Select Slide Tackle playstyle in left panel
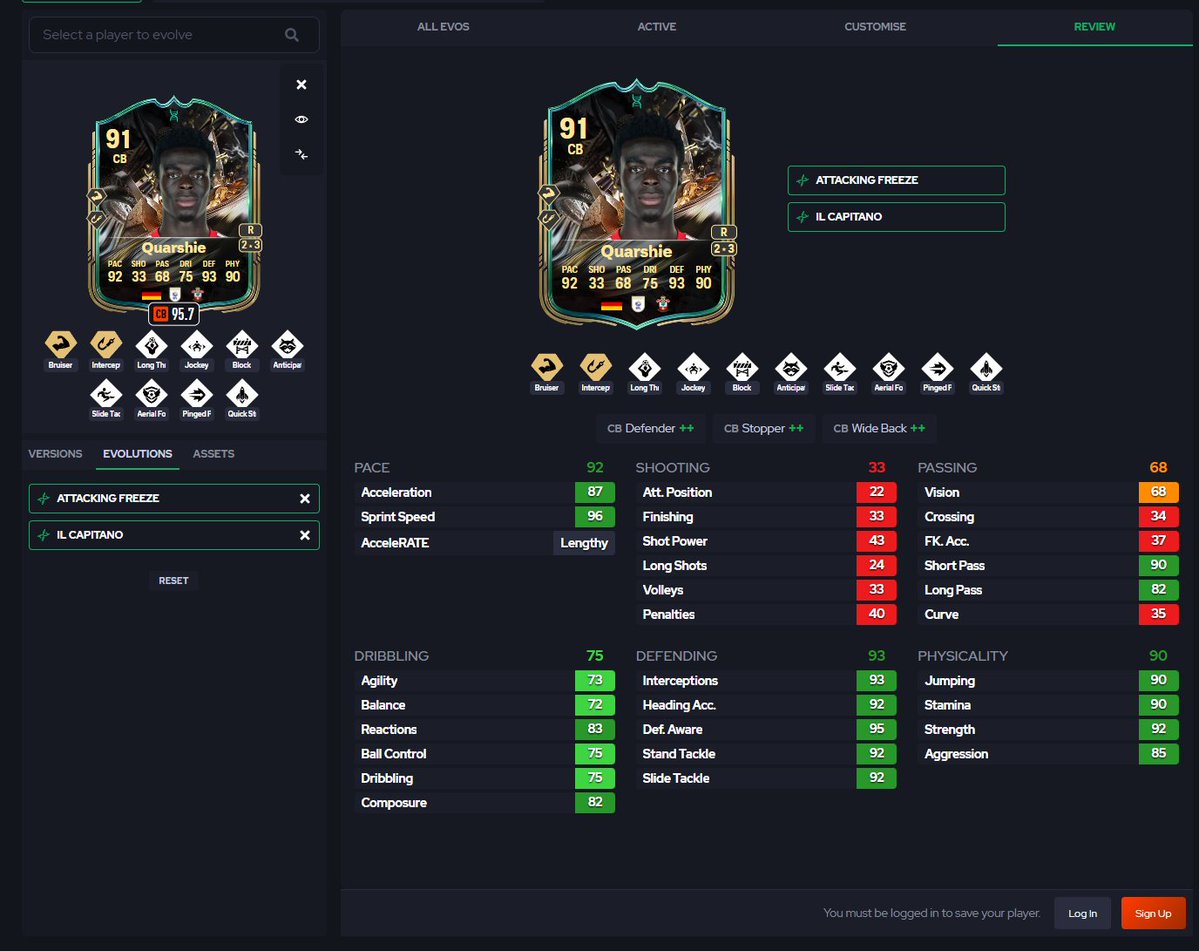Viewport: 1199px width, 951px height. point(106,399)
